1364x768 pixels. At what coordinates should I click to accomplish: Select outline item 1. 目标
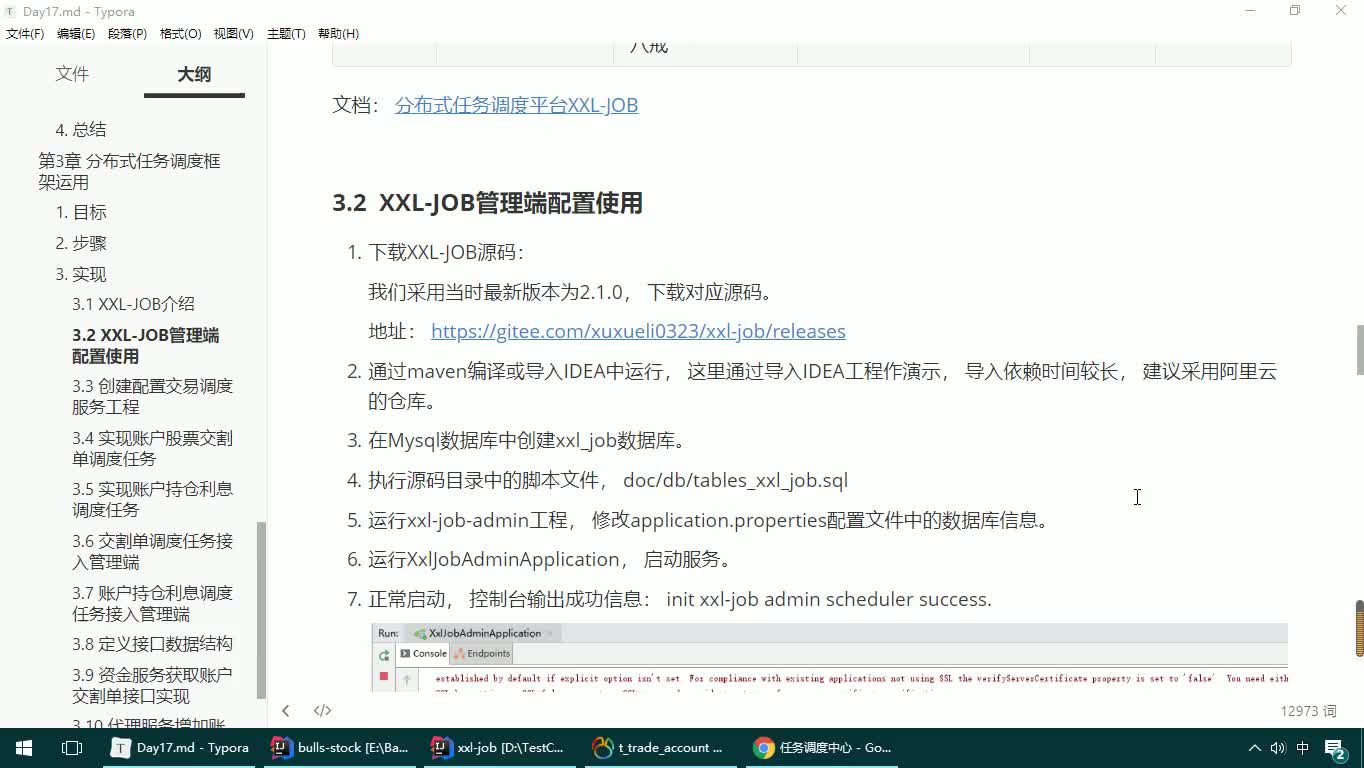coord(81,212)
